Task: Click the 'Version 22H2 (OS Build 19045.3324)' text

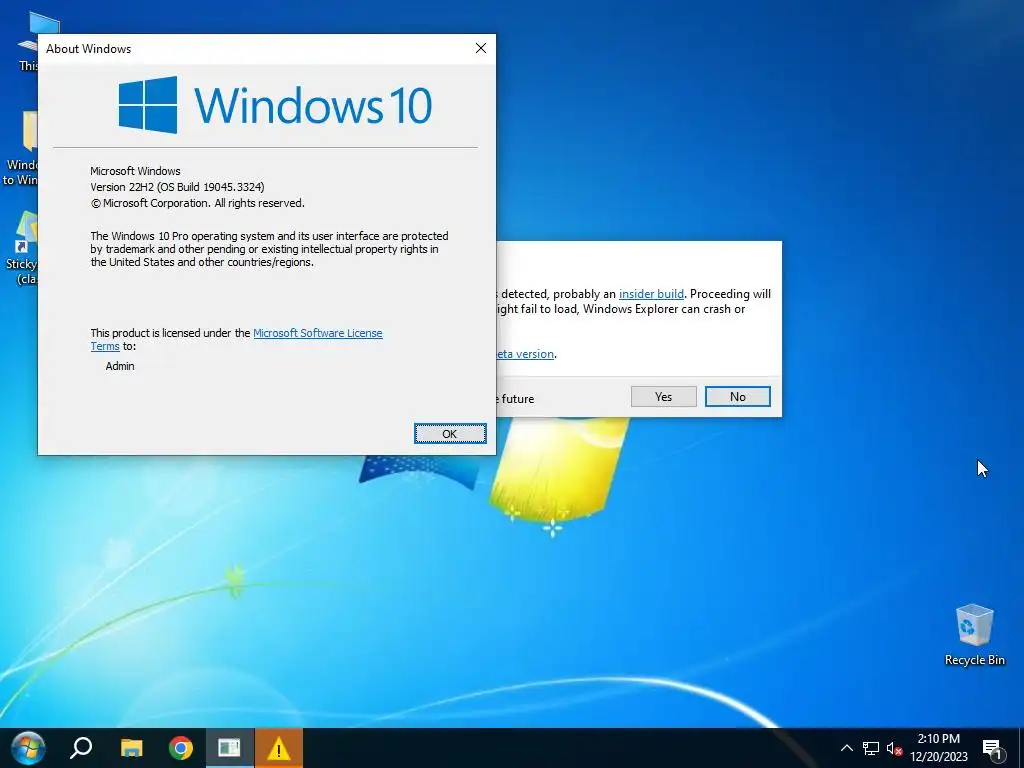Action: [x=177, y=187]
